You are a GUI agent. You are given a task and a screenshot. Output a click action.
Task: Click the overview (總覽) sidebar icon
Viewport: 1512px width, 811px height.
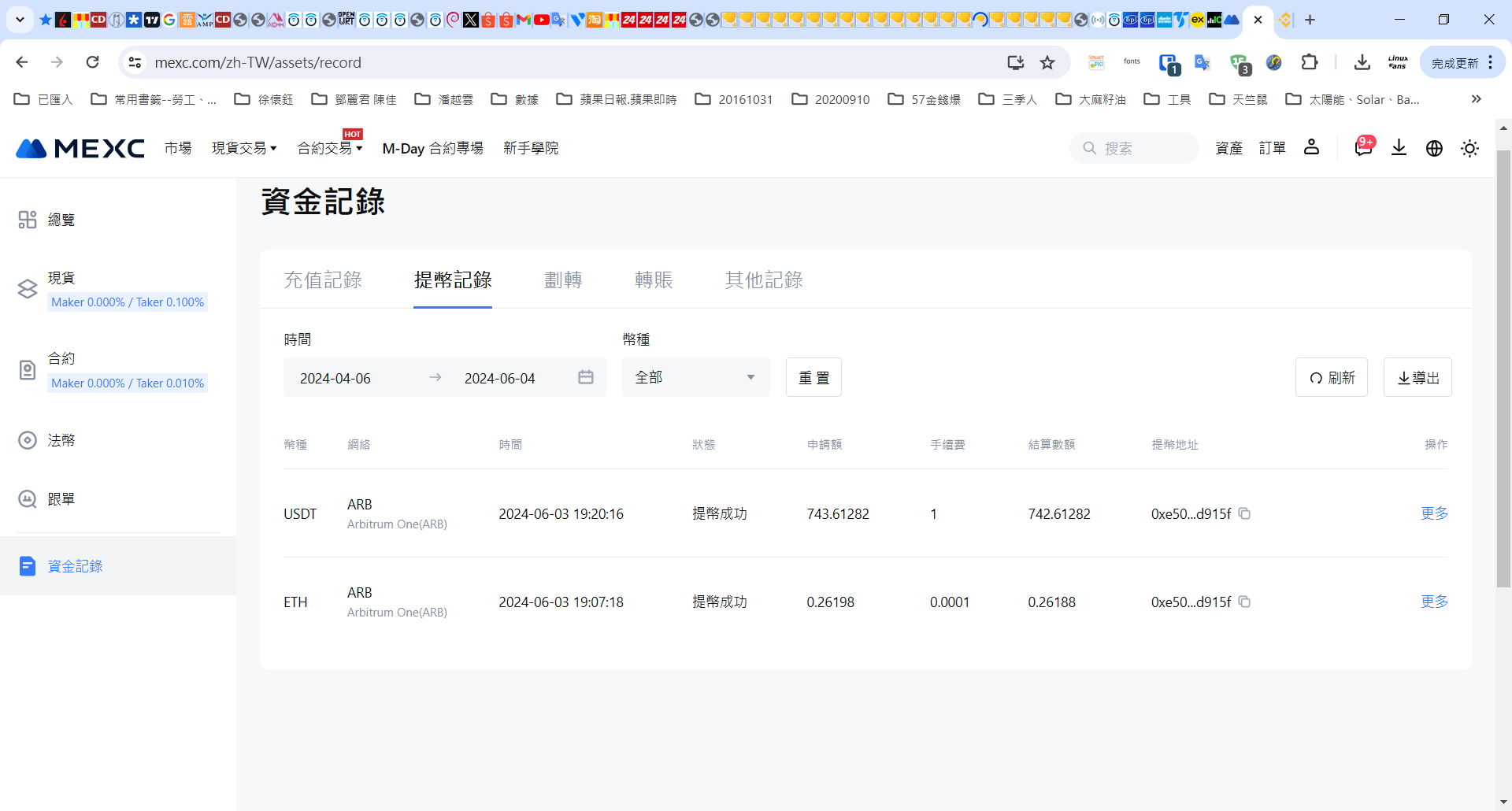point(28,220)
